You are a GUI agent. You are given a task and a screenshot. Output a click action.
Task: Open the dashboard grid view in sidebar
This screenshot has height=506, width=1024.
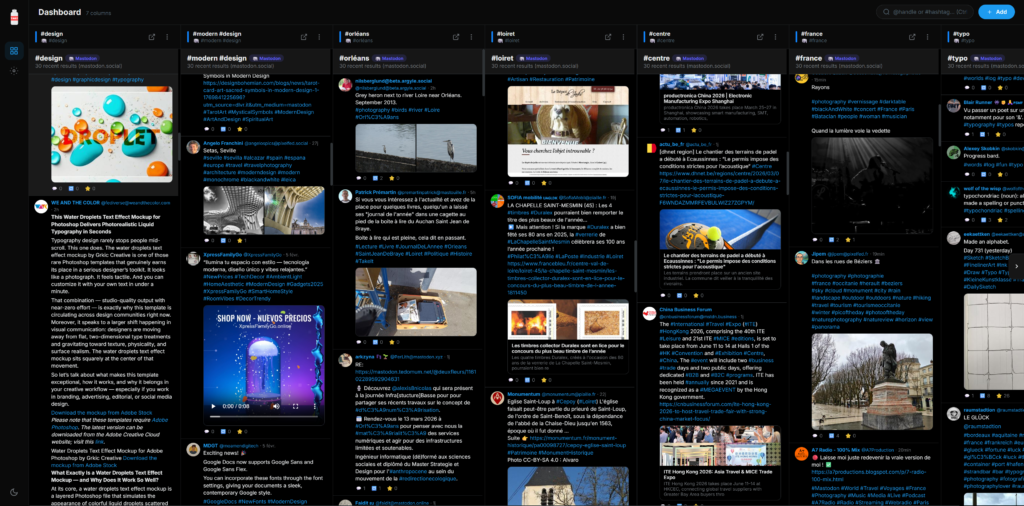pyautogui.click(x=13, y=50)
